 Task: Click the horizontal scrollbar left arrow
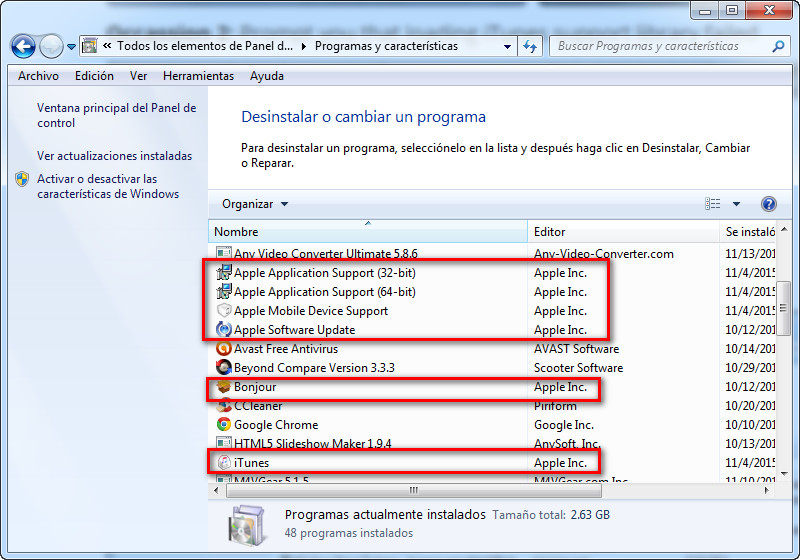216,490
